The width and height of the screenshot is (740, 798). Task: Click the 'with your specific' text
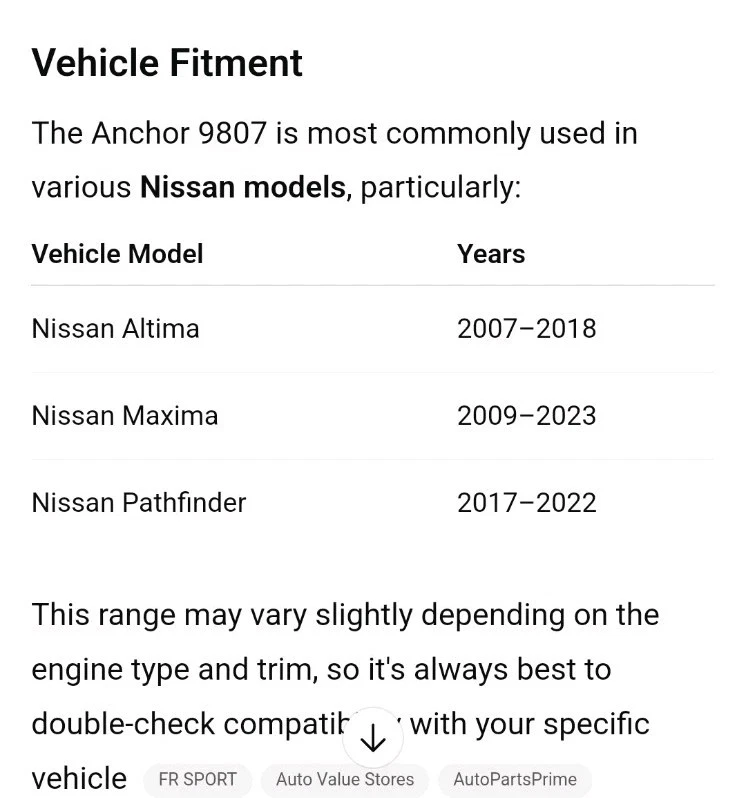tap(529, 724)
